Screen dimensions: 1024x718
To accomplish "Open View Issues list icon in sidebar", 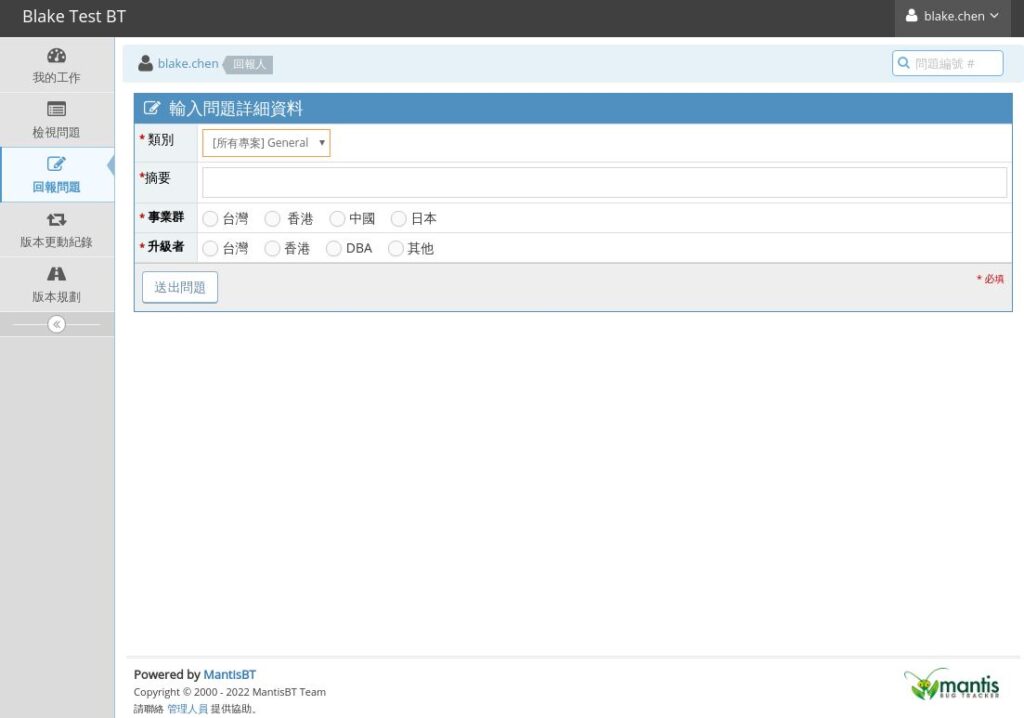I will point(56,110).
